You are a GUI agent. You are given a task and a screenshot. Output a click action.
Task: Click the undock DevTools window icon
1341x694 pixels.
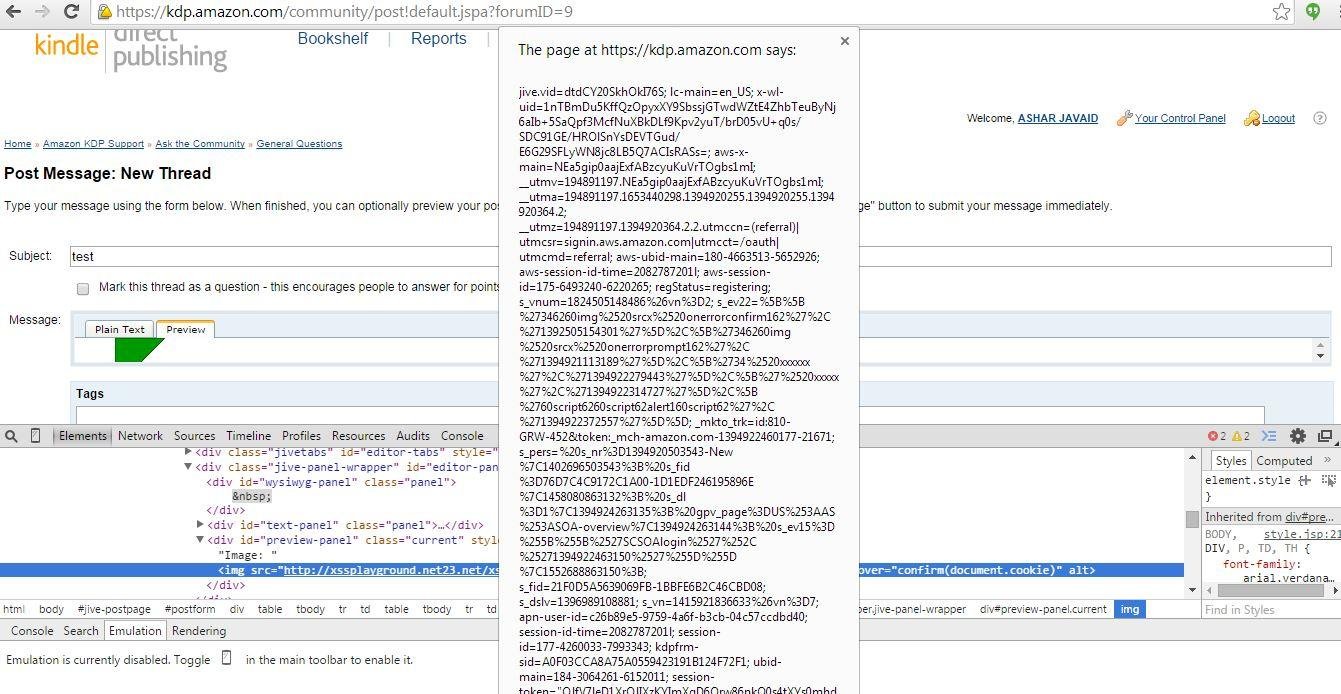(x=1325, y=436)
